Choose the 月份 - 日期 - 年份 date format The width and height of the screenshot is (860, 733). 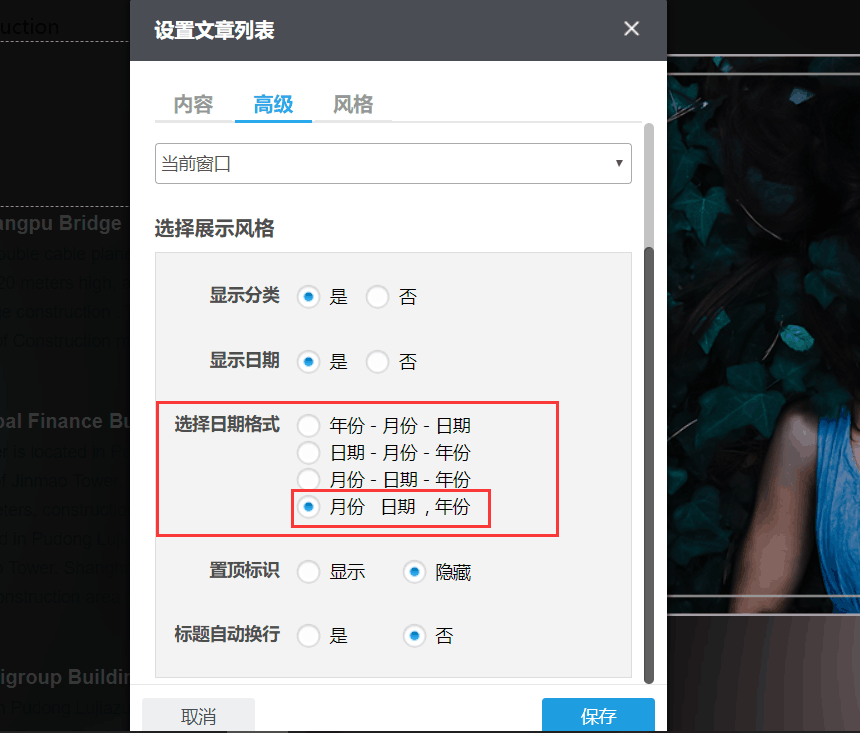[308, 479]
